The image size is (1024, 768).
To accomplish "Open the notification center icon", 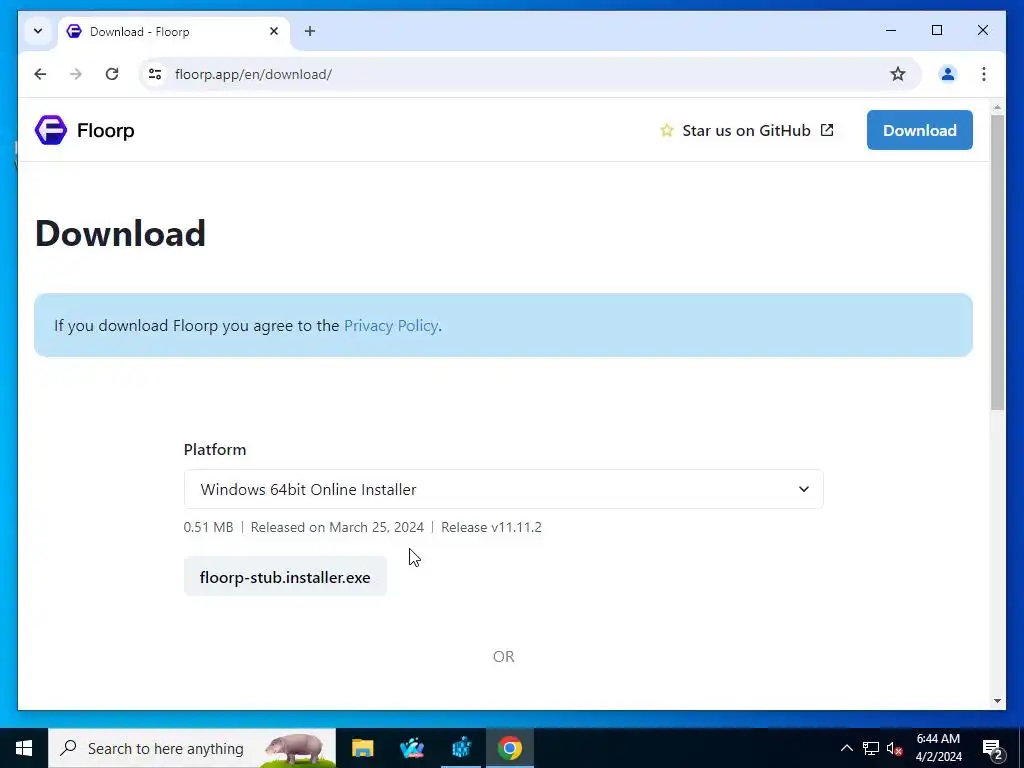I will point(993,748).
